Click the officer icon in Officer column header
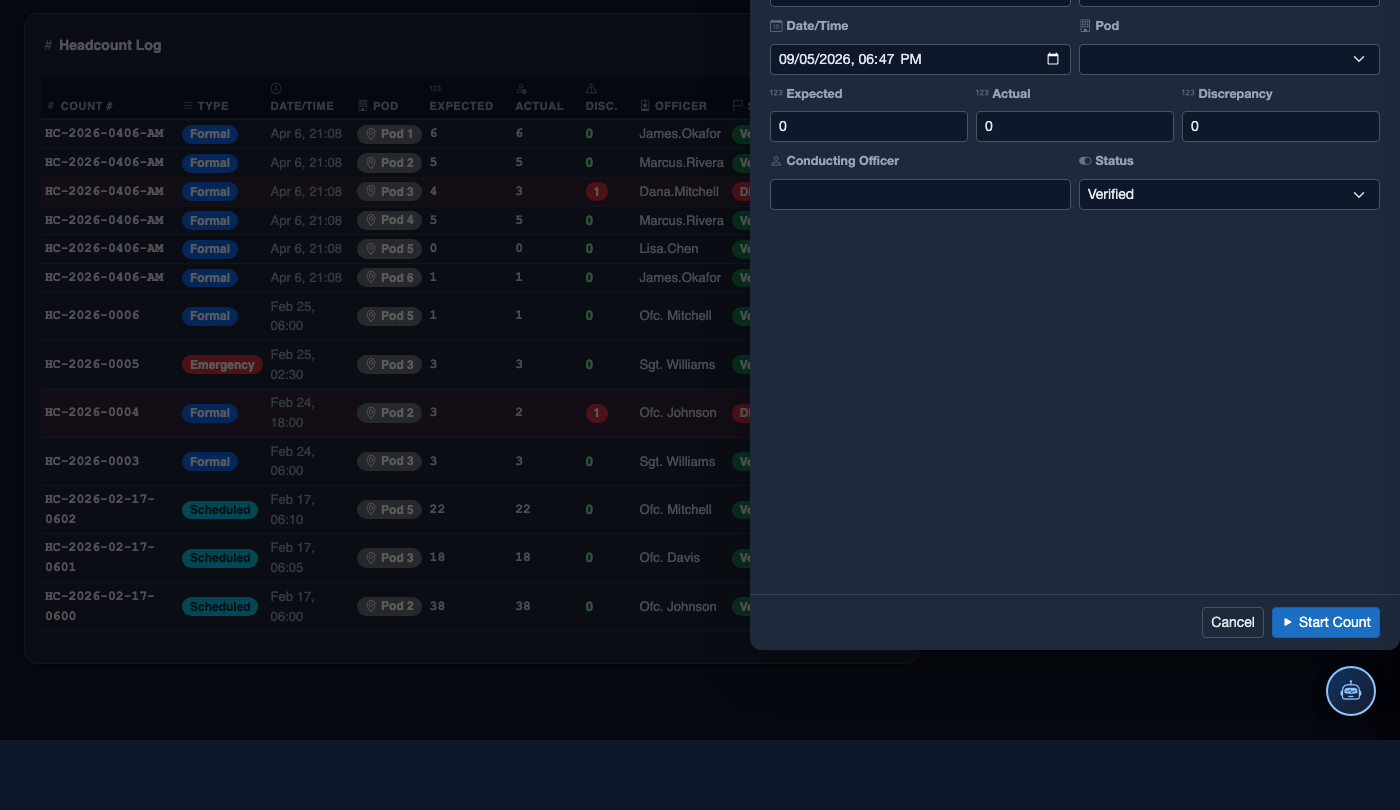This screenshot has height=810, width=1400. click(645, 106)
